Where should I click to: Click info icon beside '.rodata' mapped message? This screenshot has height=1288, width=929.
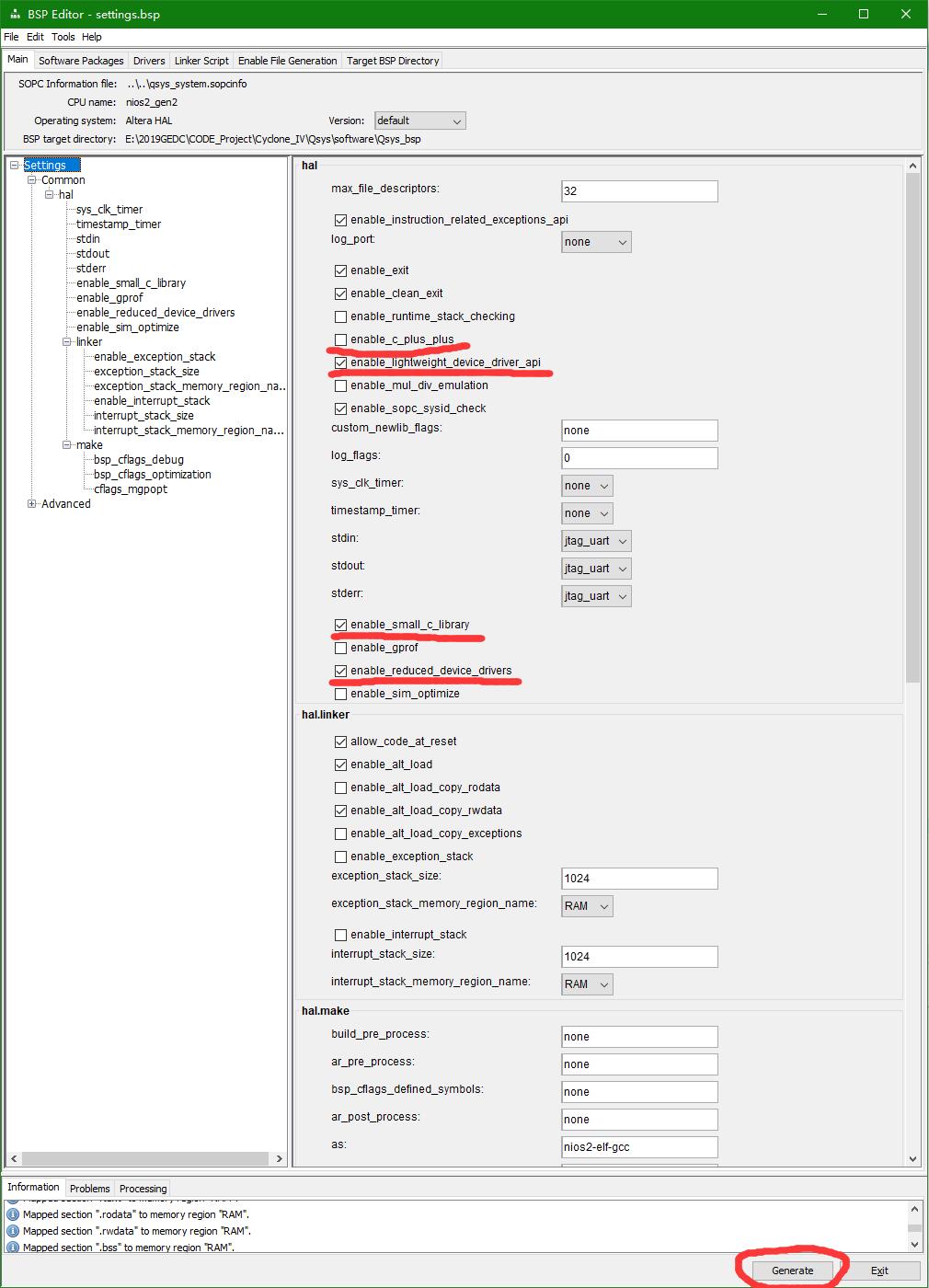tap(13, 1214)
